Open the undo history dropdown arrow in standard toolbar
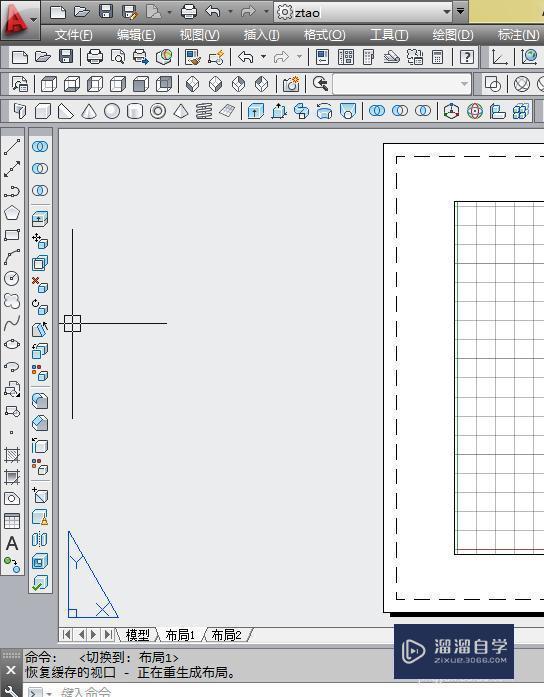This screenshot has height=697, width=544. [263, 57]
